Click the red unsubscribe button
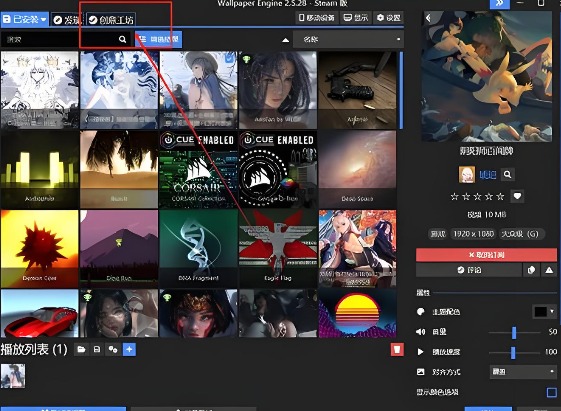The height and width of the screenshot is (411, 561). (486, 255)
